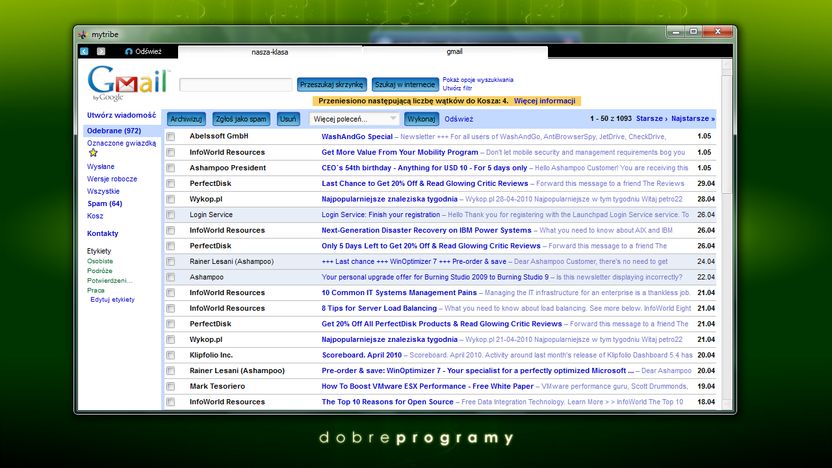Switch to the nasza-klasa tab
The height and width of the screenshot is (468, 832).
pos(270,52)
